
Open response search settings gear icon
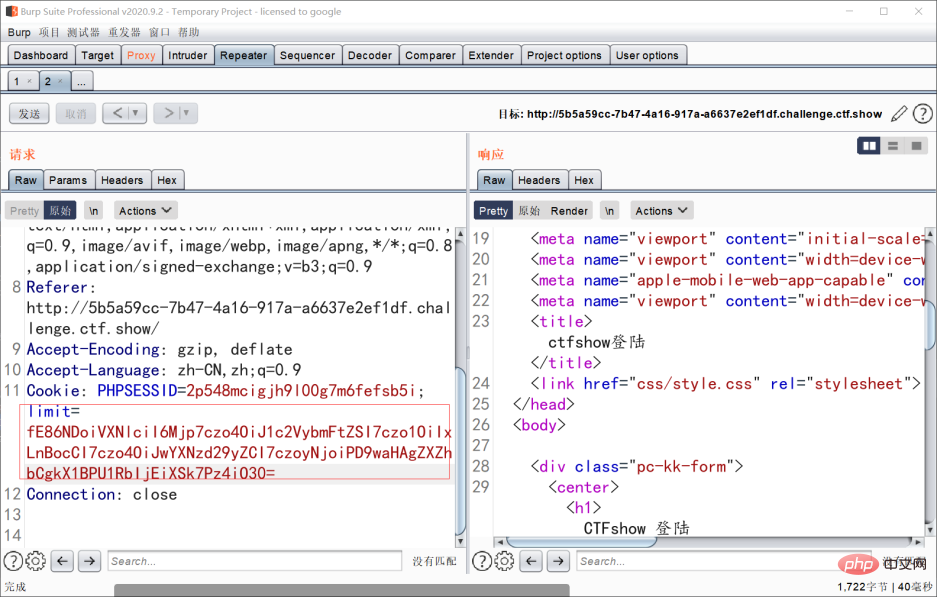point(505,561)
